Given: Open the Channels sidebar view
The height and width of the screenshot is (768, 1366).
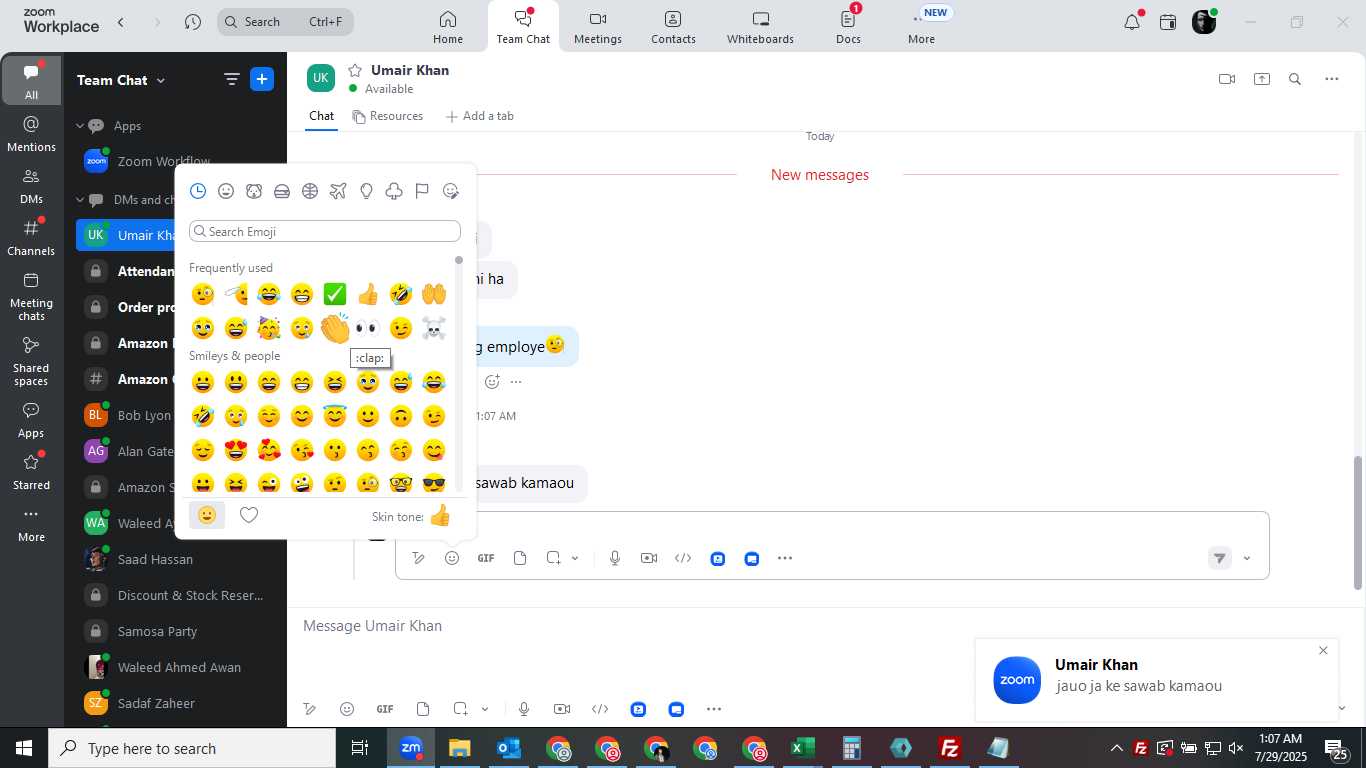Looking at the screenshot, I should tap(31, 238).
